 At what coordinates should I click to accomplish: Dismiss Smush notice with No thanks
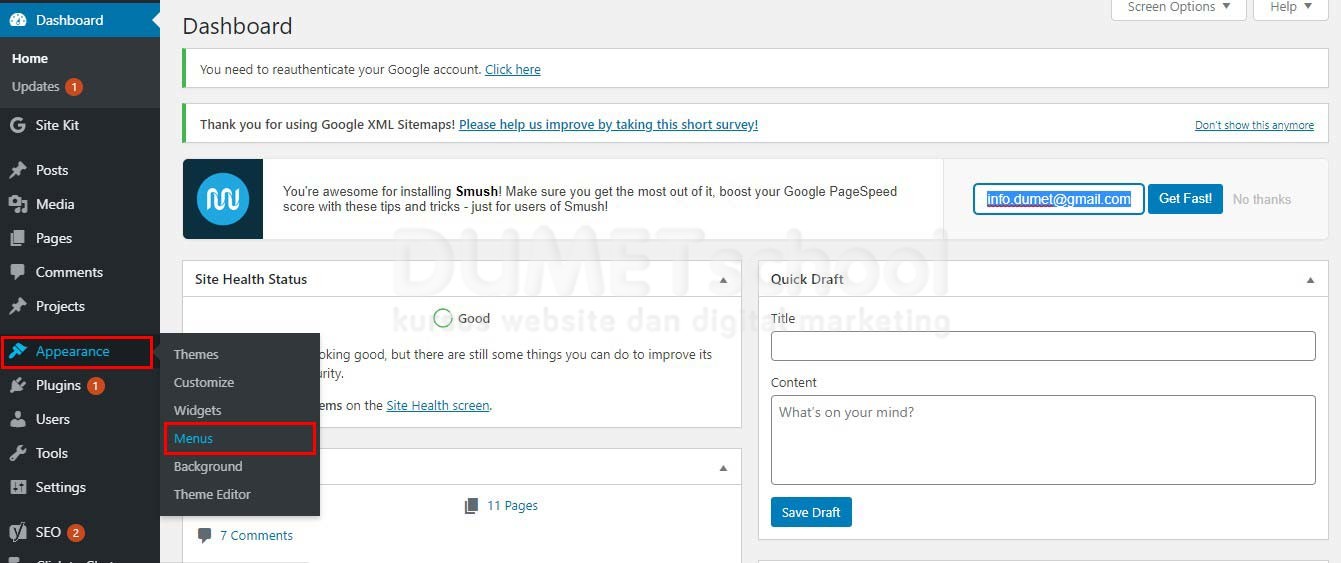1262,199
